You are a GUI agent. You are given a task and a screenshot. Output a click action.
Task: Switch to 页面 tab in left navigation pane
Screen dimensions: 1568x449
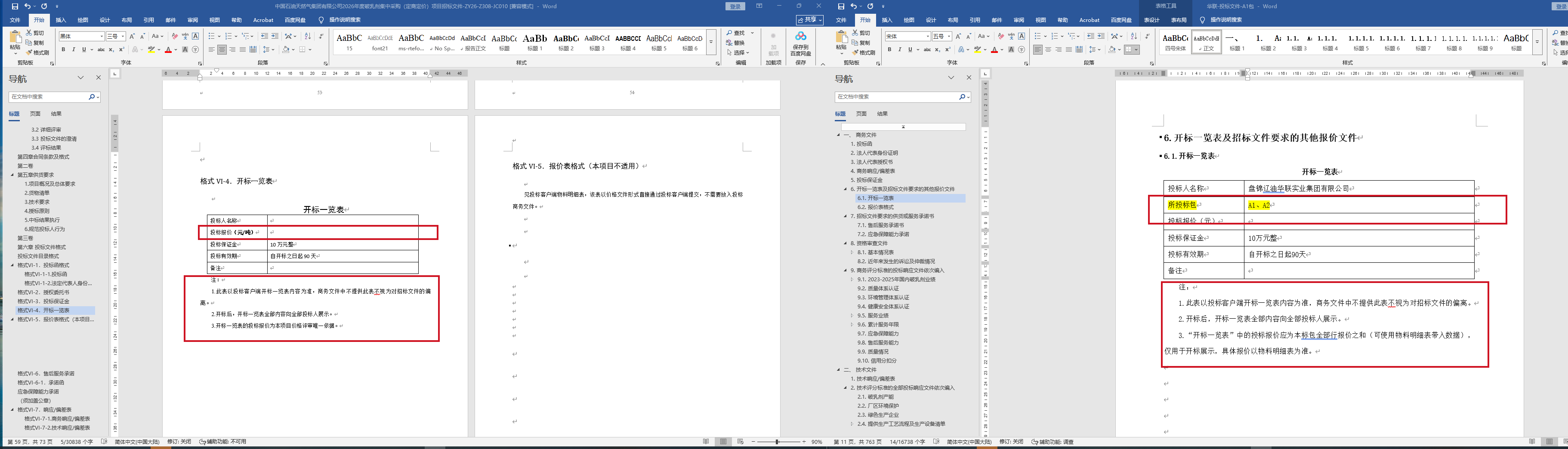tap(35, 114)
